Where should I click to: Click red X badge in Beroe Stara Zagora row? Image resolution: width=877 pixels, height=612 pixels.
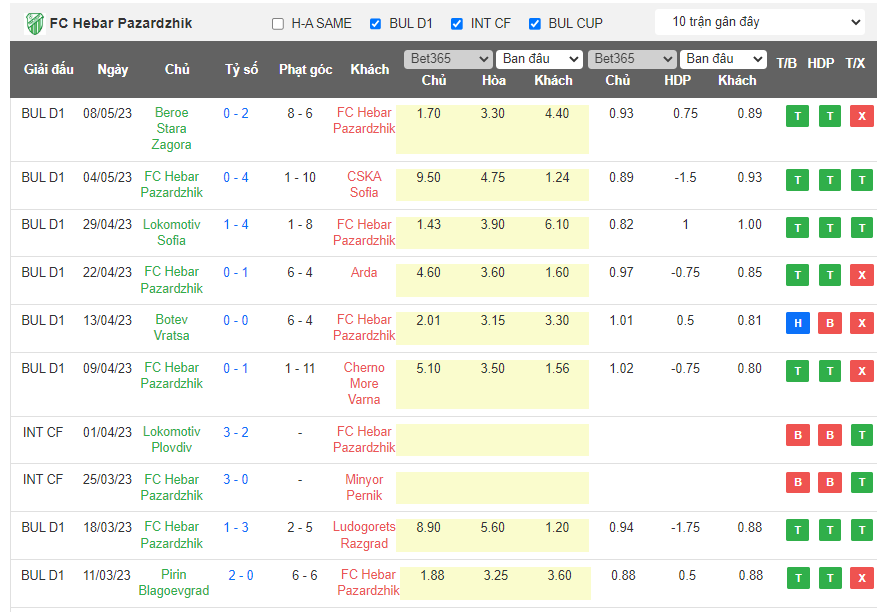[861, 116]
